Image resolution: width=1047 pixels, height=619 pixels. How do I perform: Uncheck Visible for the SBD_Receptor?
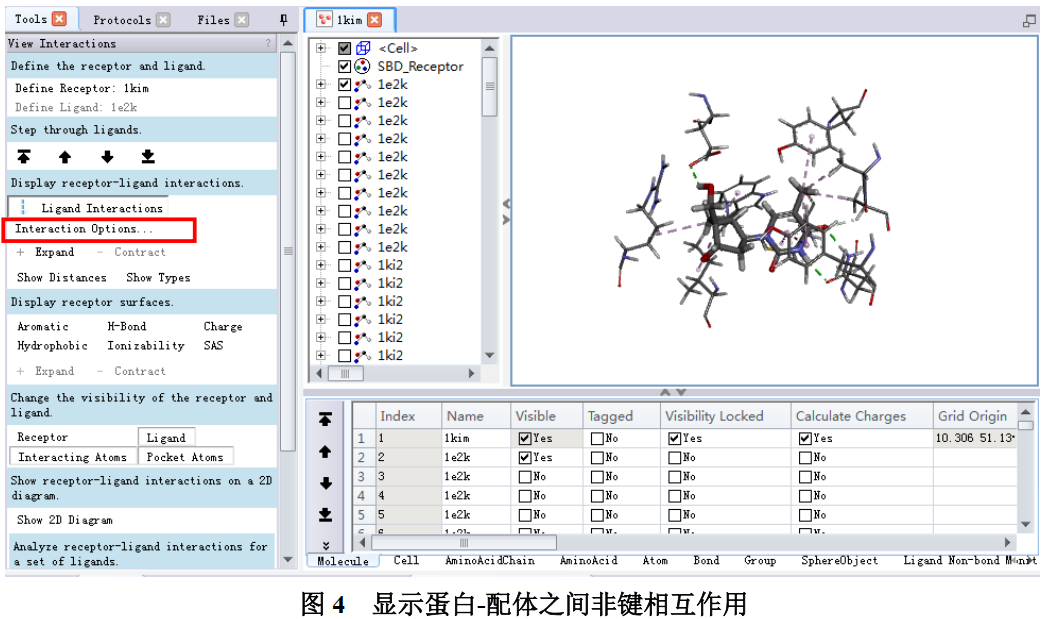pos(344,66)
